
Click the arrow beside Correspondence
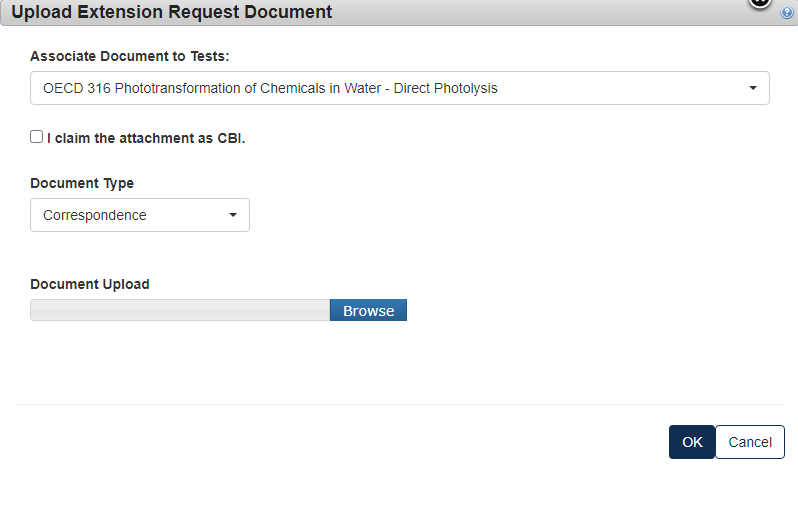pos(233,215)
